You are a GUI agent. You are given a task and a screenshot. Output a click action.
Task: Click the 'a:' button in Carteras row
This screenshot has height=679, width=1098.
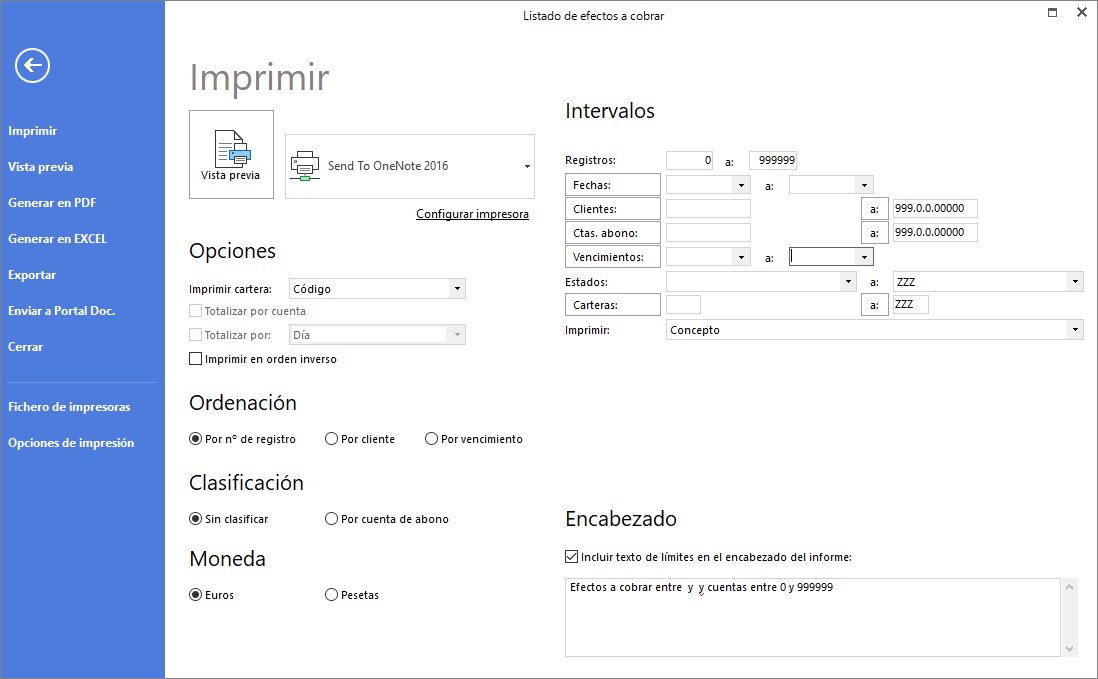click(874, 304)
